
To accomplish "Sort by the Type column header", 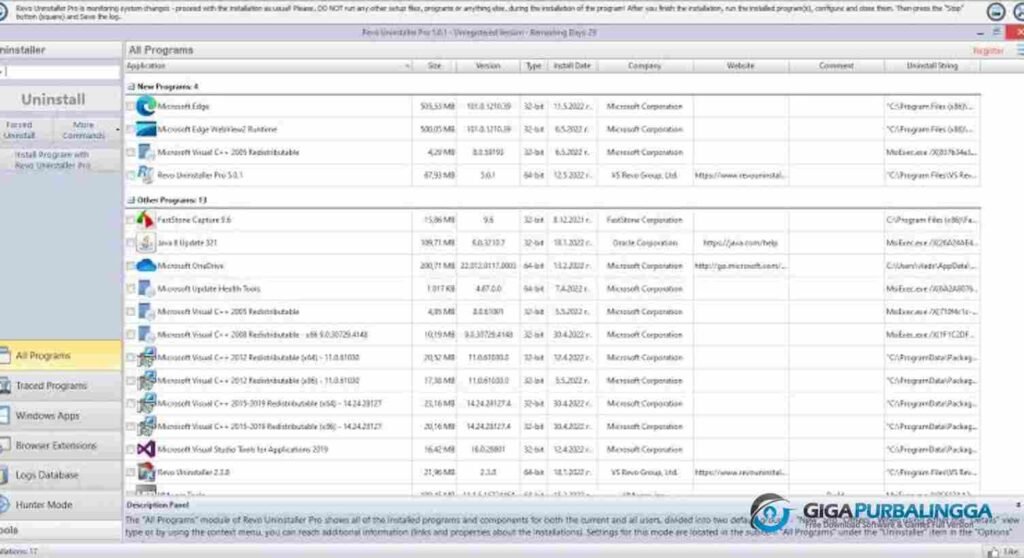I will point(534,66).
